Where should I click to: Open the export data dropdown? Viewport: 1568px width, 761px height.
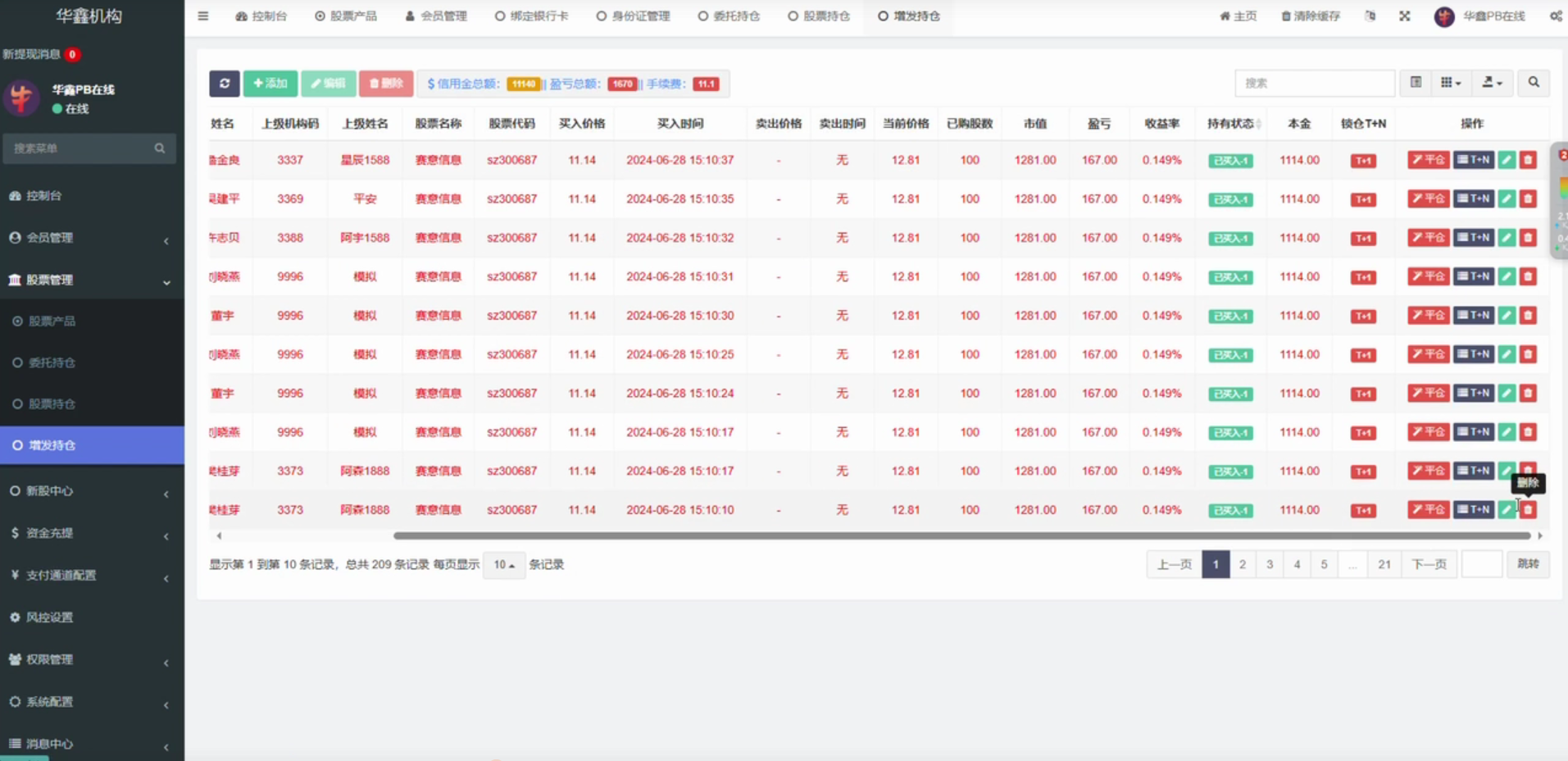pos(1492,83)
